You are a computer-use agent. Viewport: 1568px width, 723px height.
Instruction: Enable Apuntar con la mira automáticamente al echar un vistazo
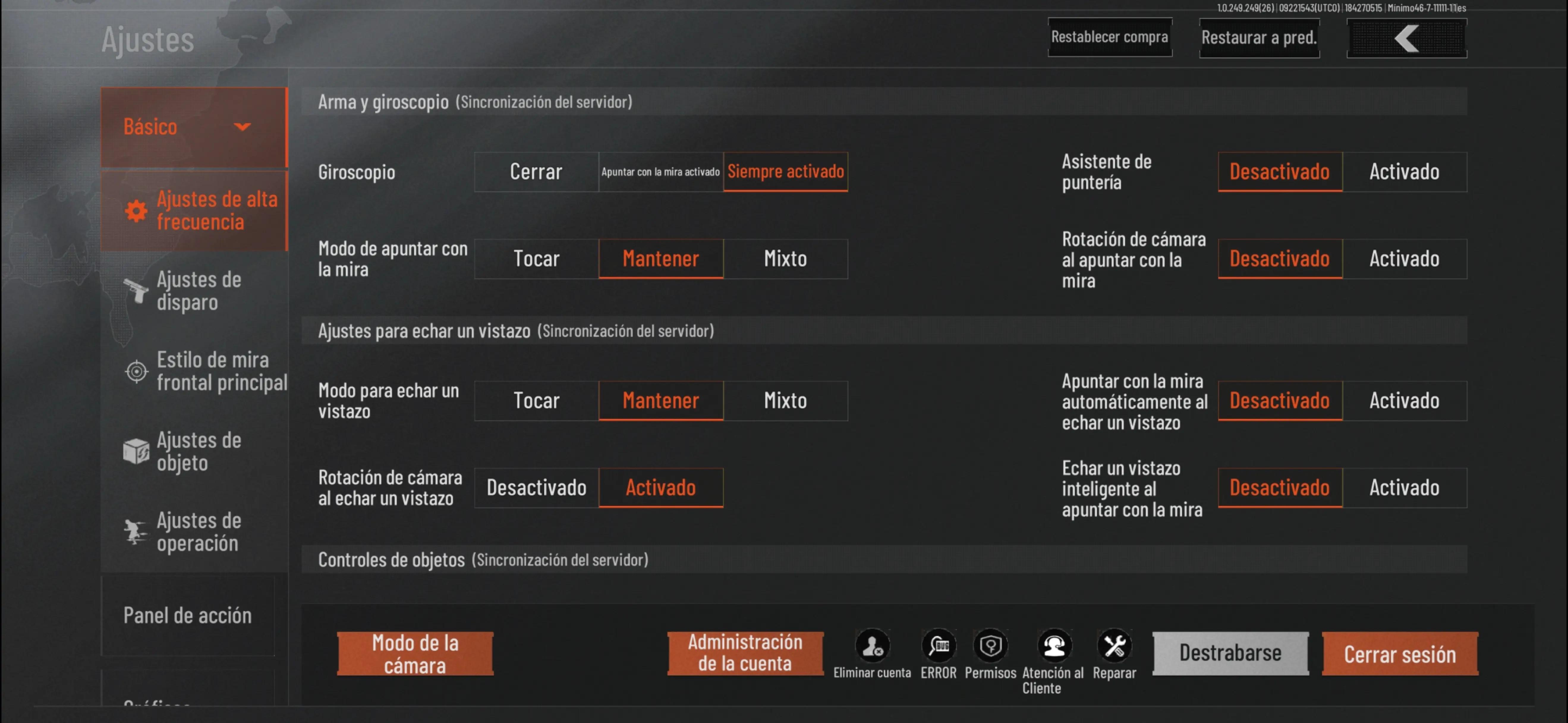(x=1405, y=401)
